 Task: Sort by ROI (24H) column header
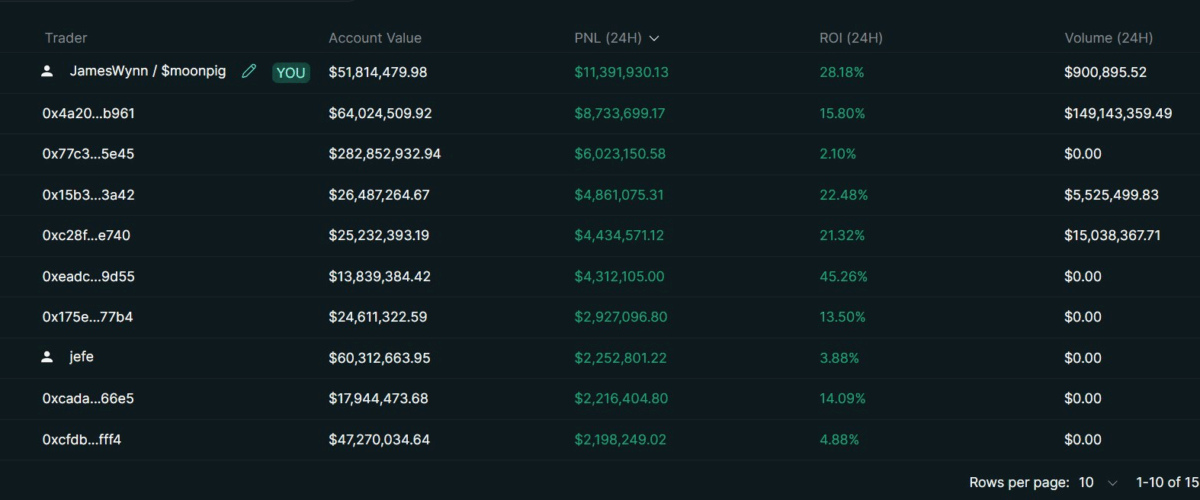850,38
